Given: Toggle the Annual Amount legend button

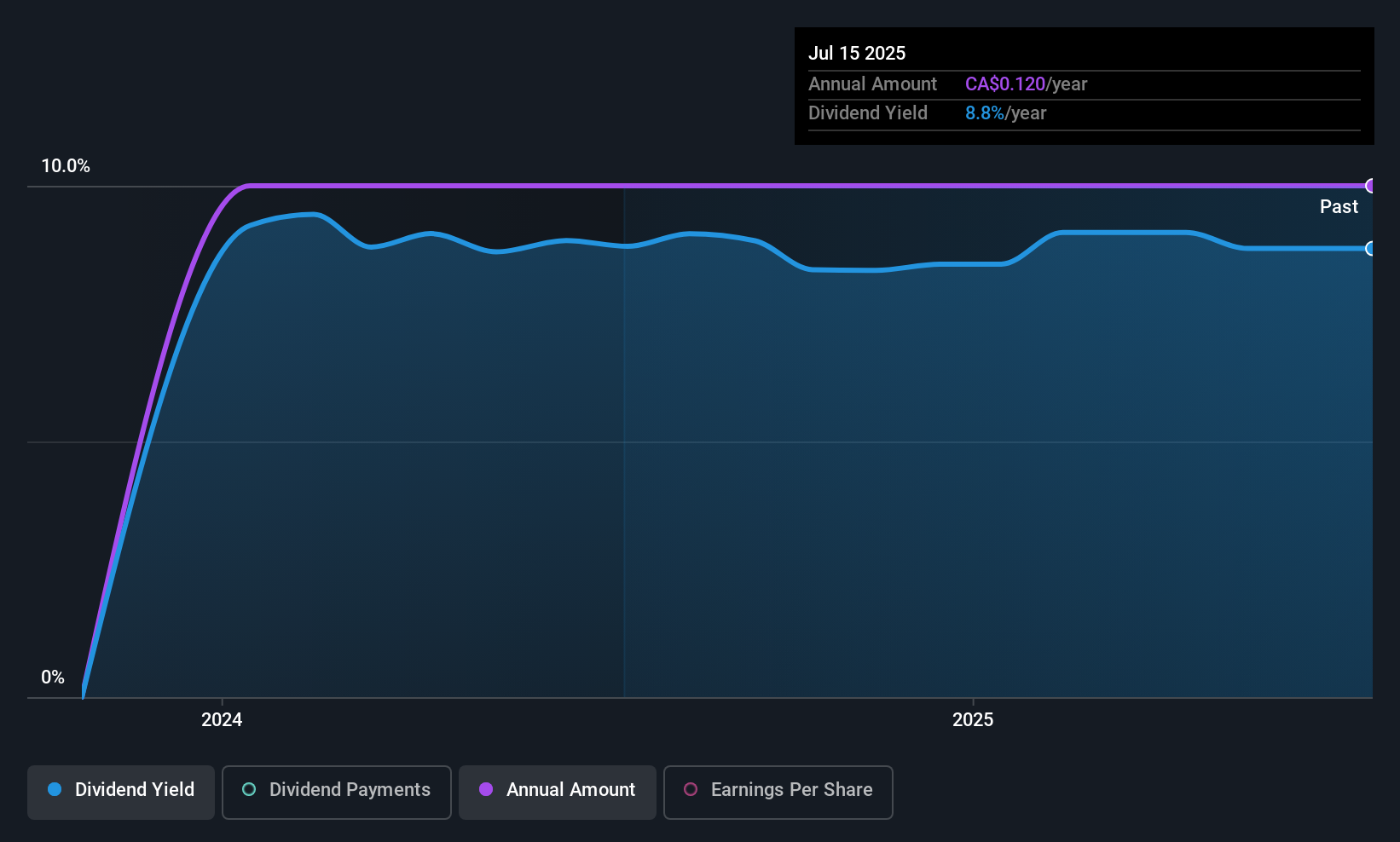Looking at the screenshot, I should [x=558, y=793].
